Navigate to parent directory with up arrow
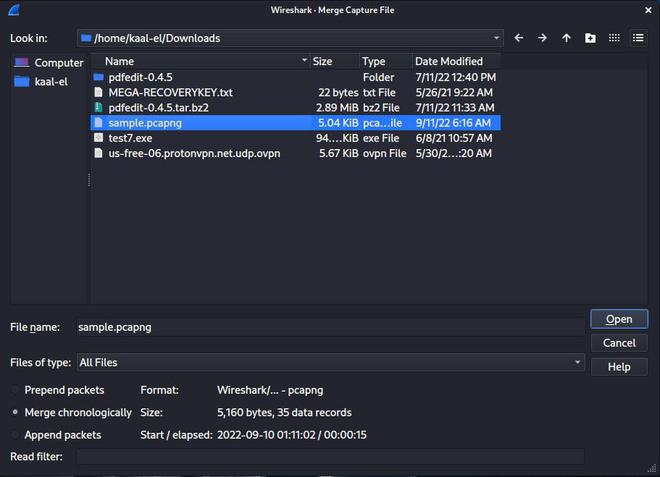This screenshot has height=477, width=660. coord(566,38)
